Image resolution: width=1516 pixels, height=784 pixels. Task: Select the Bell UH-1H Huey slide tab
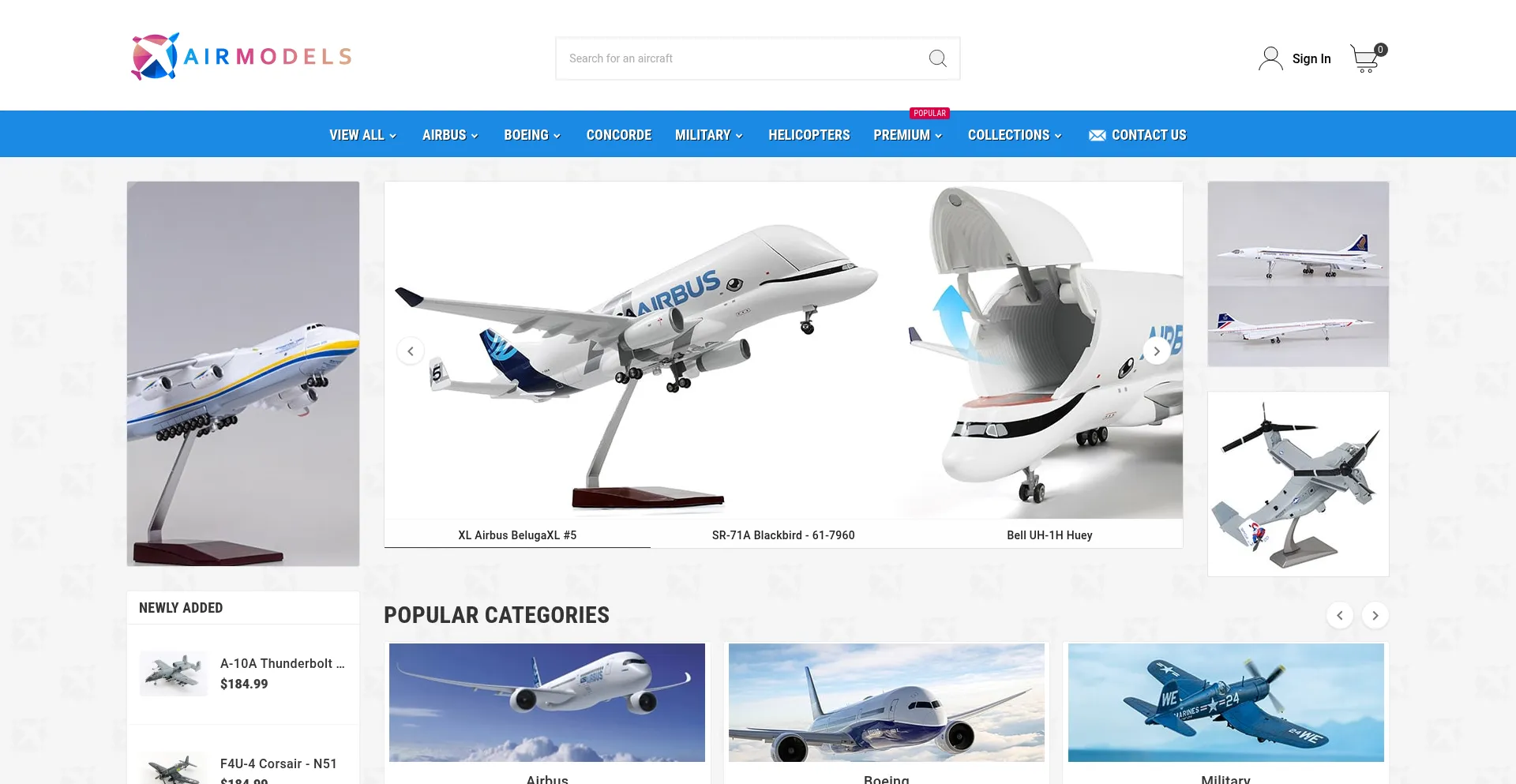(1049, 535)
